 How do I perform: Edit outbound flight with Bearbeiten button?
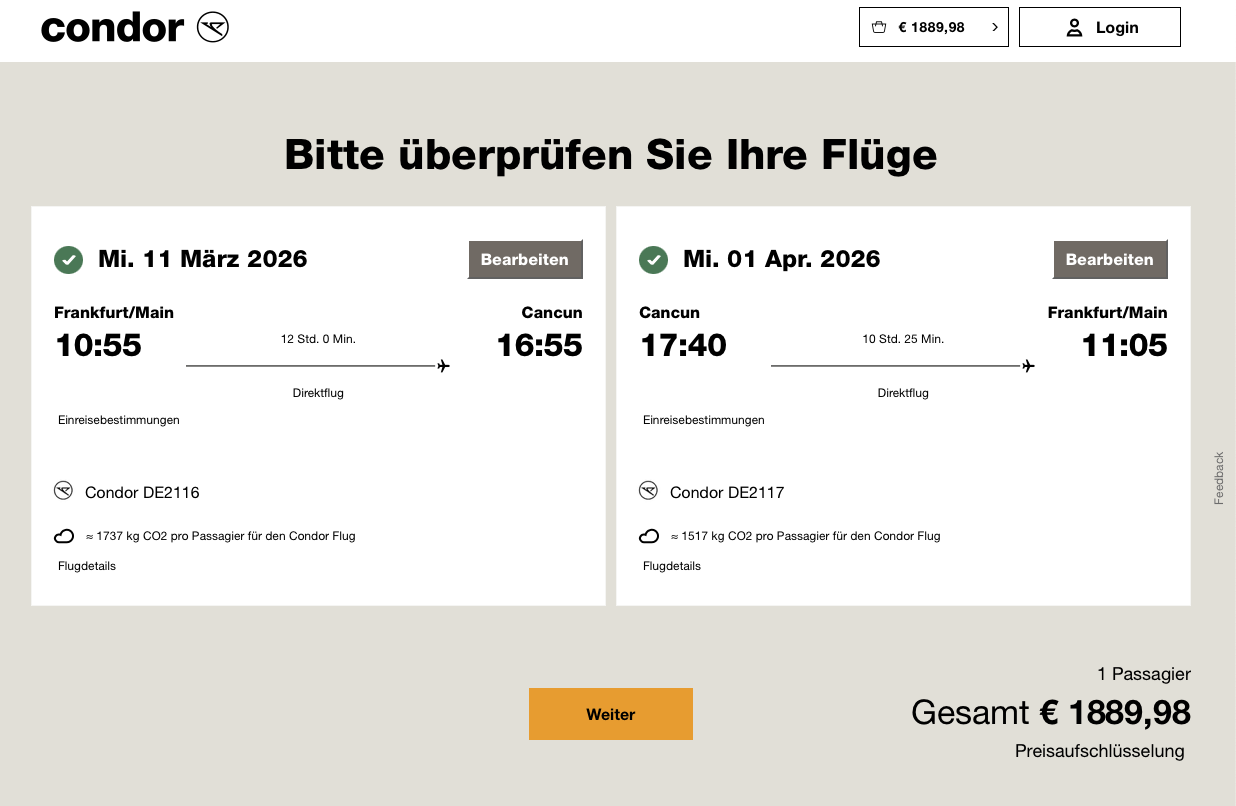pyautogui.click(x=525, y=260)
